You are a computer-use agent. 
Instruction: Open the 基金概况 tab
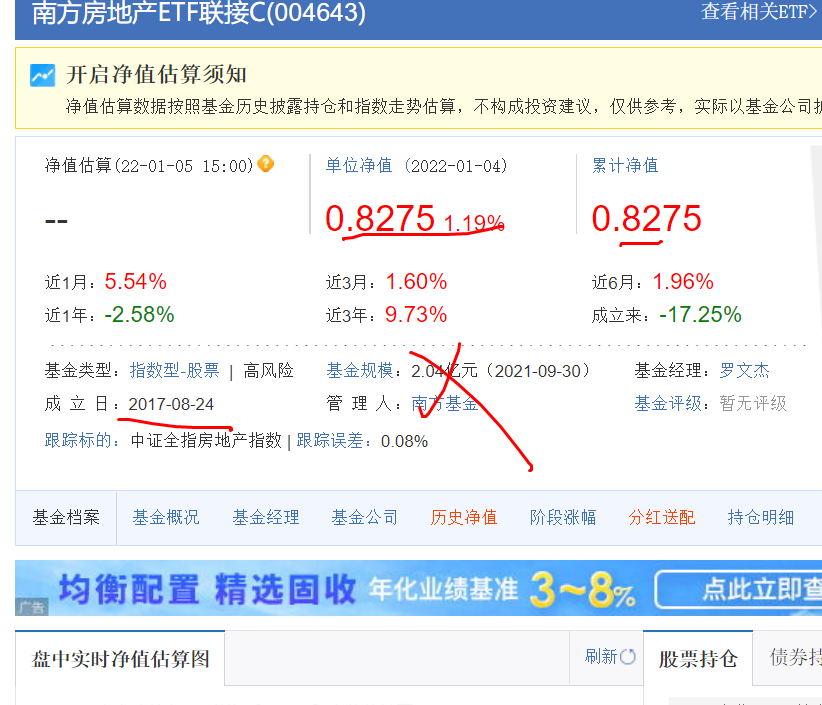click(x=166, y=518)
